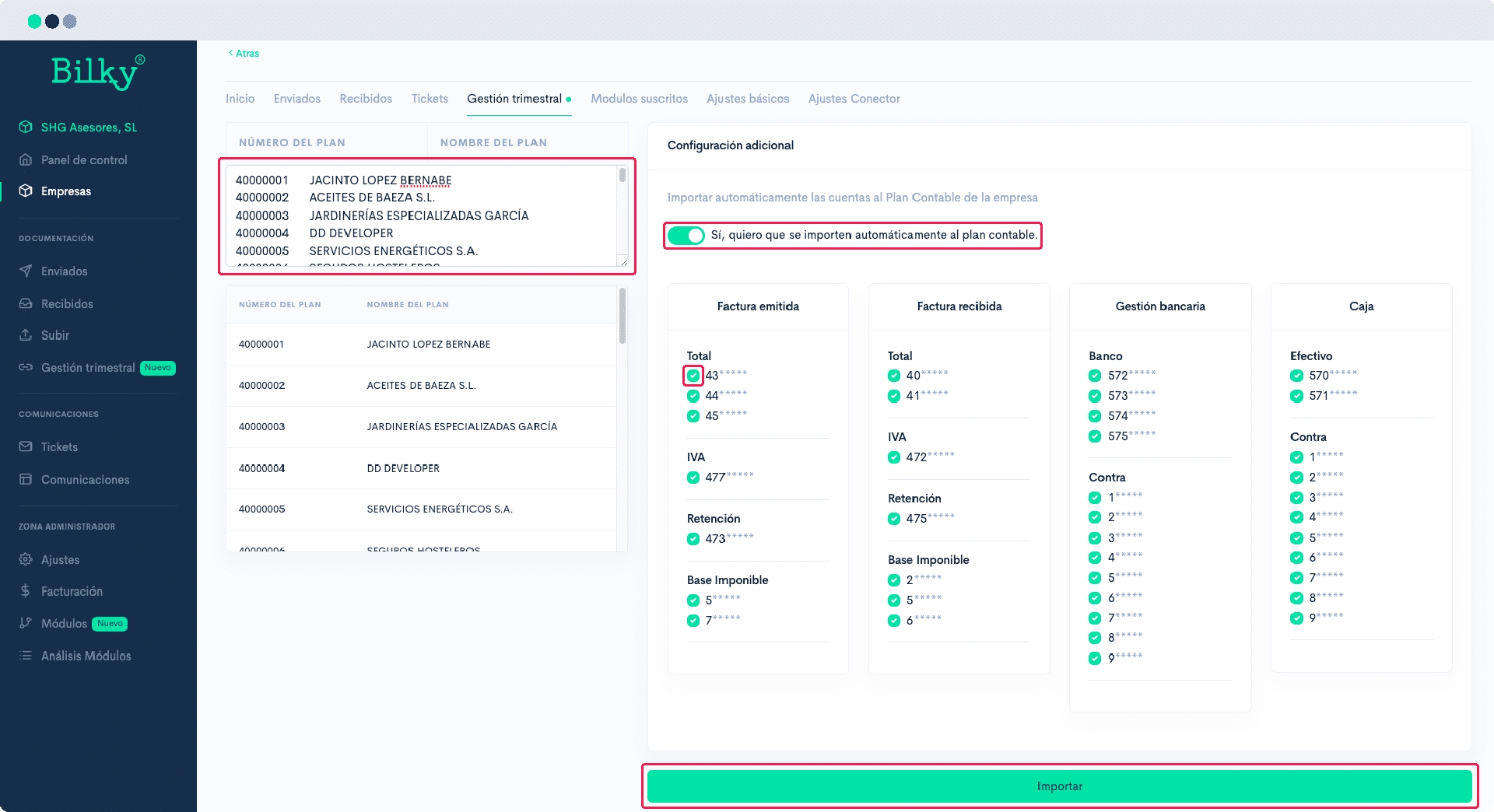Open the Ajustes básicos tab
The image size is (1494, 812).
pos(748,99)
